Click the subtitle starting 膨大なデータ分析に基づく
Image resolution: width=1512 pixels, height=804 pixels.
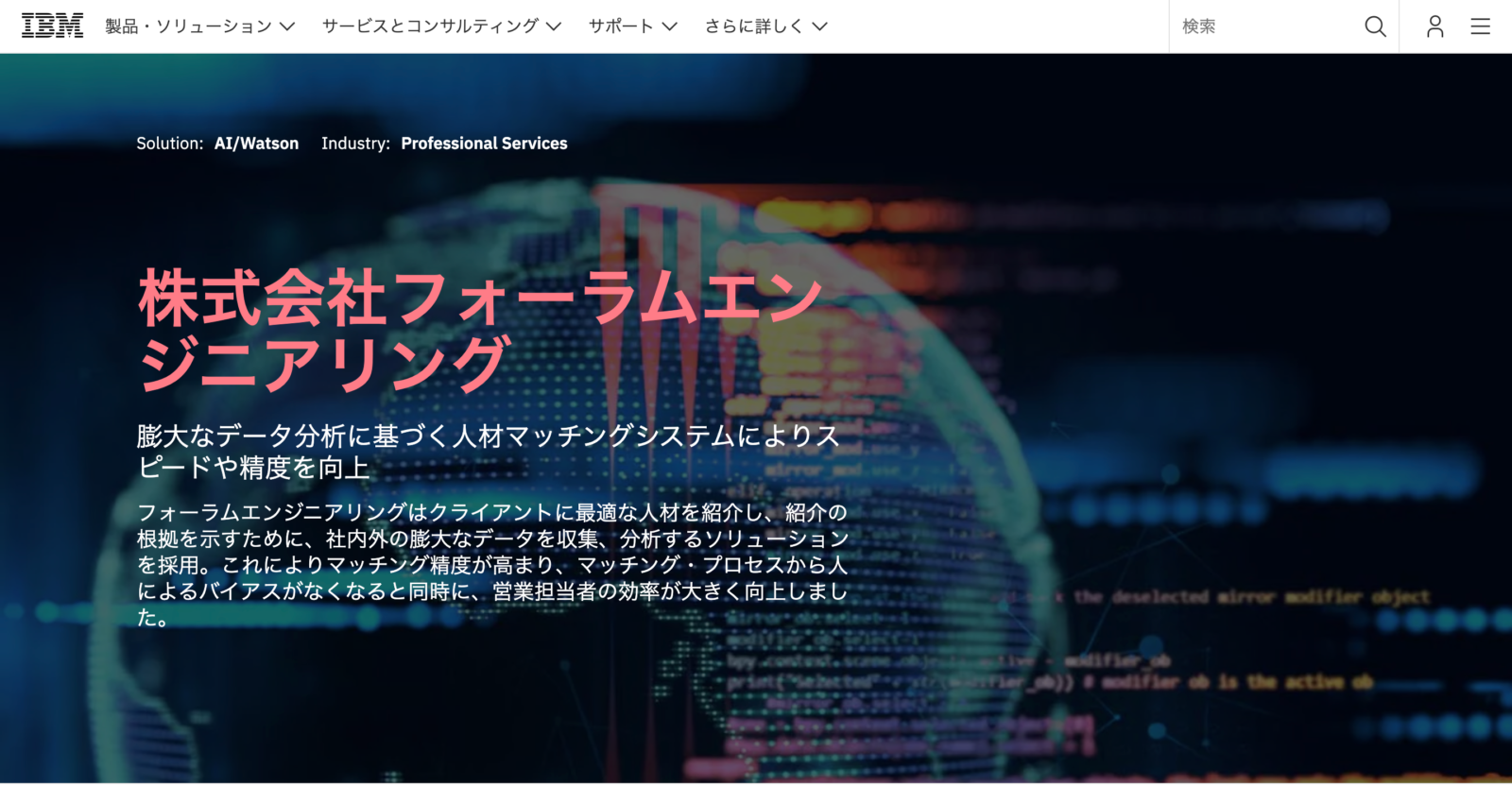click(489, 452)
